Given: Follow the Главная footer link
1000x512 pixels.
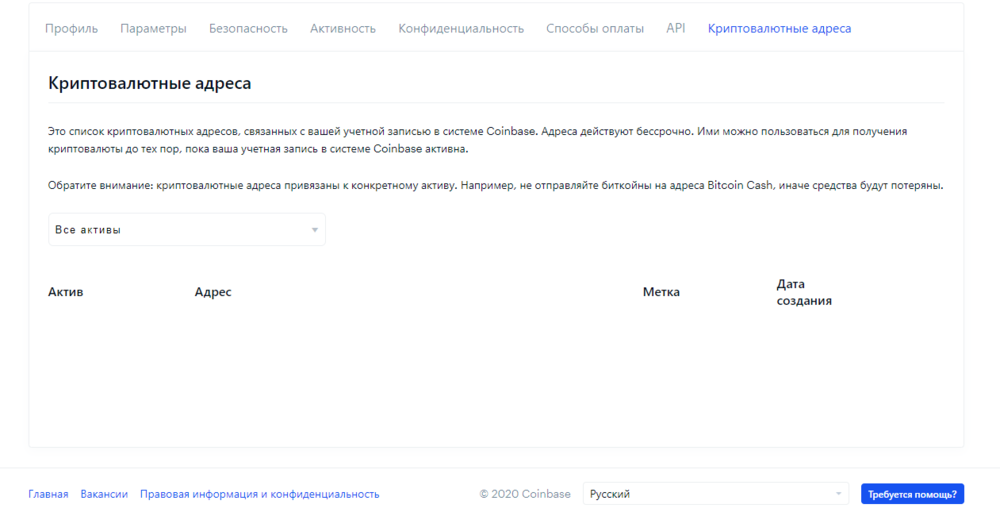Looking at the screenshot, I should [48, 494].
